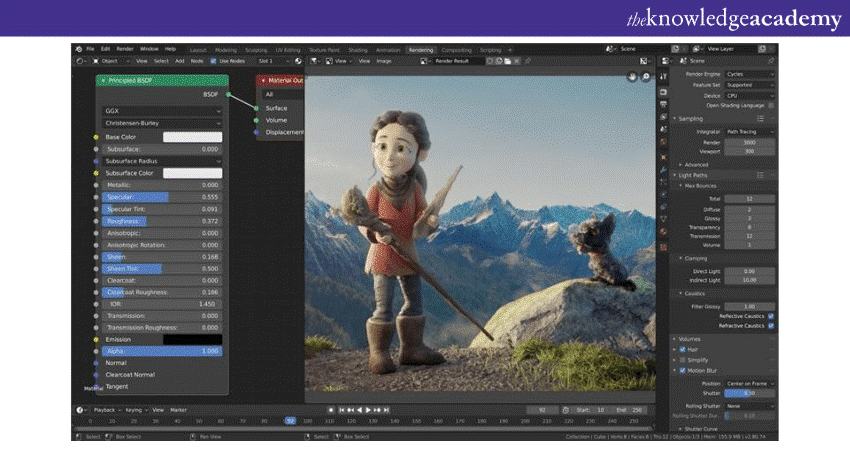Screen dimensions: 850x450
Task: Open the Render menu
Action: (x=124, y=48)
